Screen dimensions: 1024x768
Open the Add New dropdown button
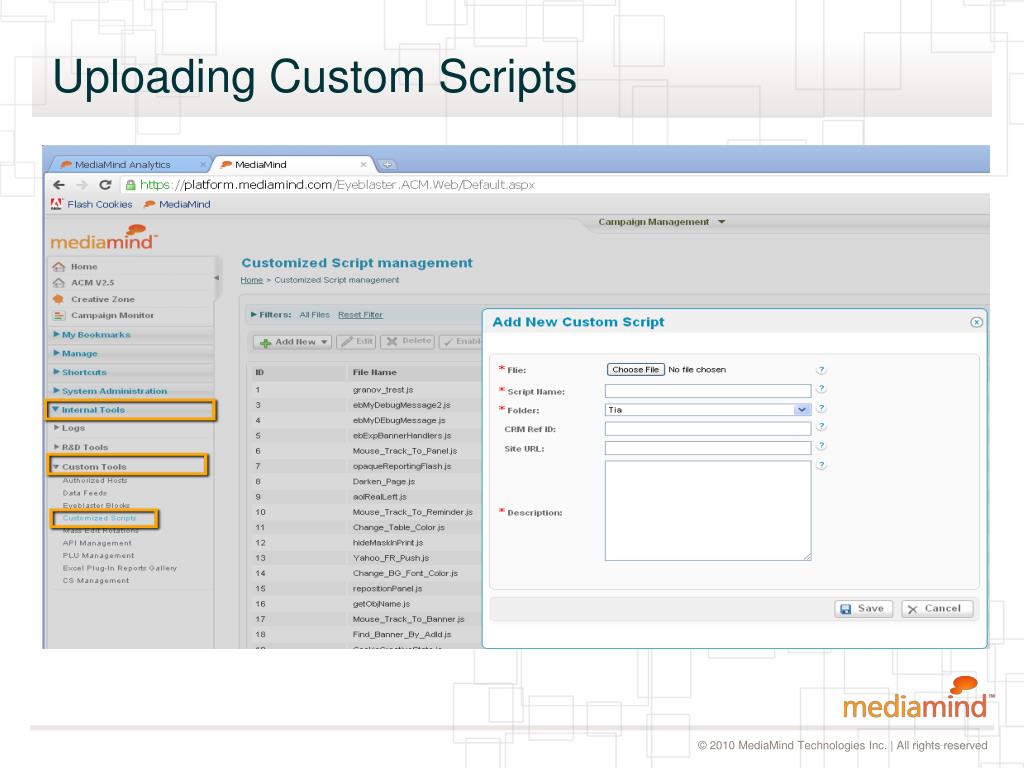click(x=293, y=342)
